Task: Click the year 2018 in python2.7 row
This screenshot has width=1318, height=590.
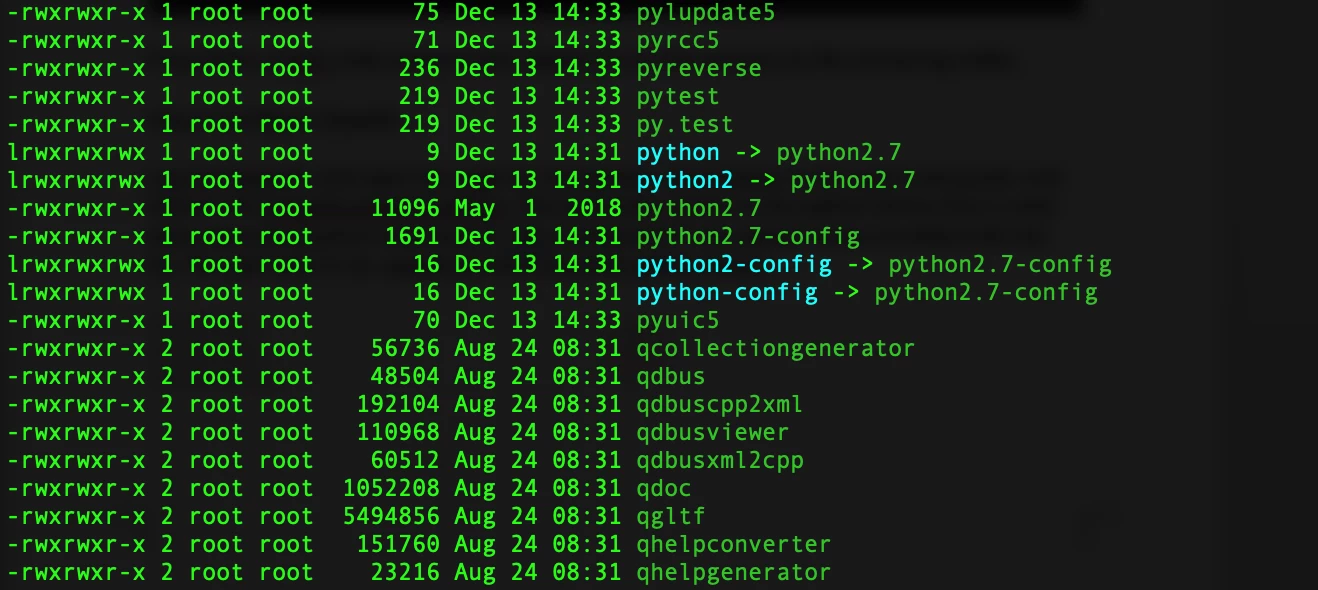Action: (594, 209)
